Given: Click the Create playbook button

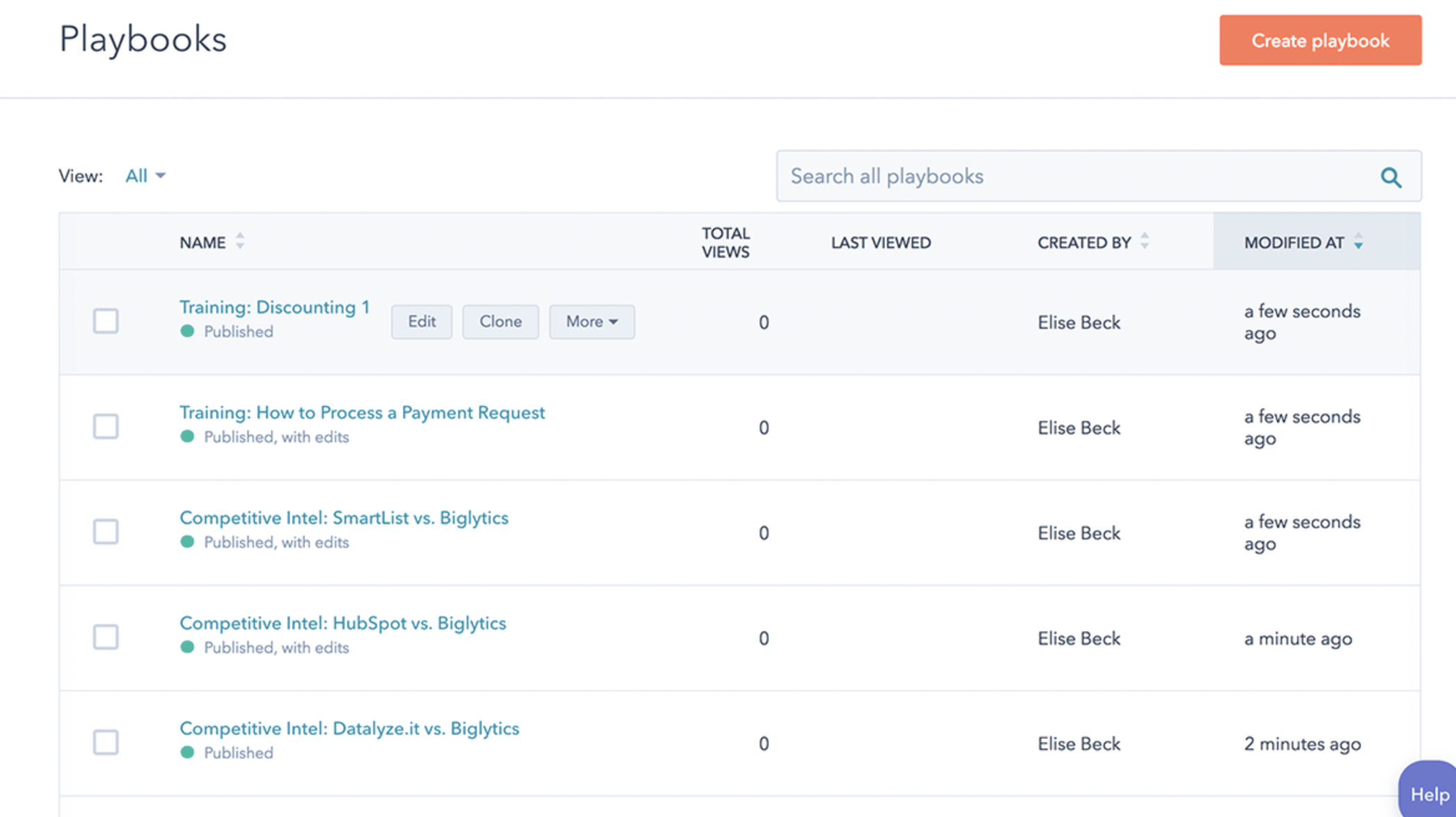Looking at the screenshot, I should click(1319, 40).
